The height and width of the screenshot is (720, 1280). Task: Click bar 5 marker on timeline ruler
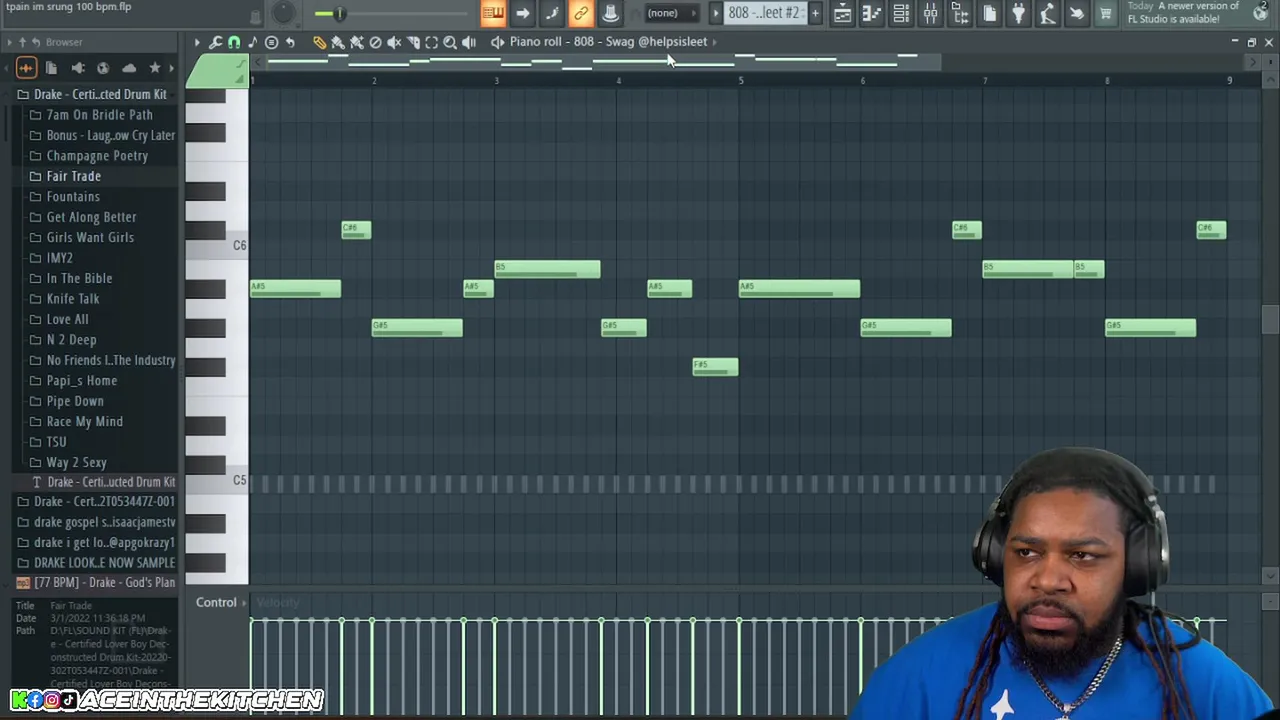[x=741, y=80]
